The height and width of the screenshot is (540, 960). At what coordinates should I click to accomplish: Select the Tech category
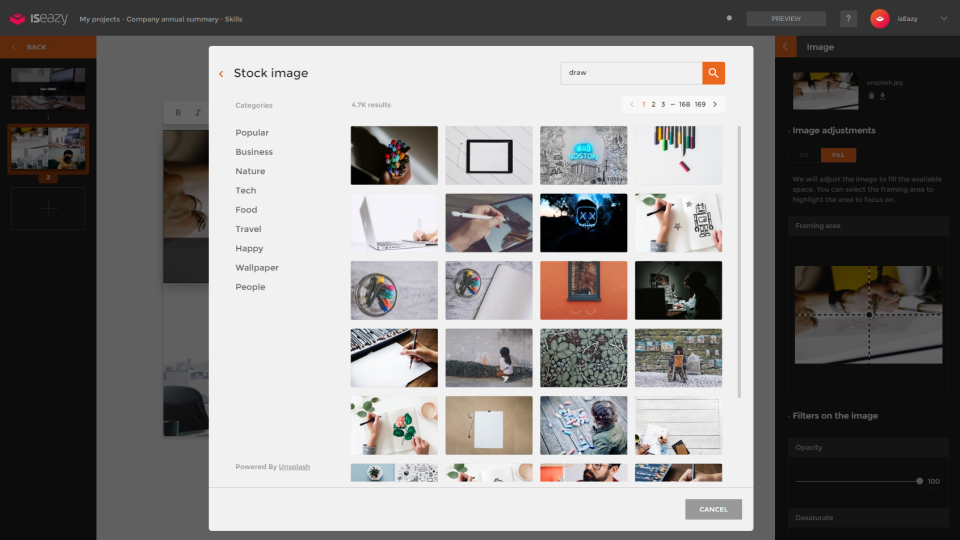tap(246, 190)
